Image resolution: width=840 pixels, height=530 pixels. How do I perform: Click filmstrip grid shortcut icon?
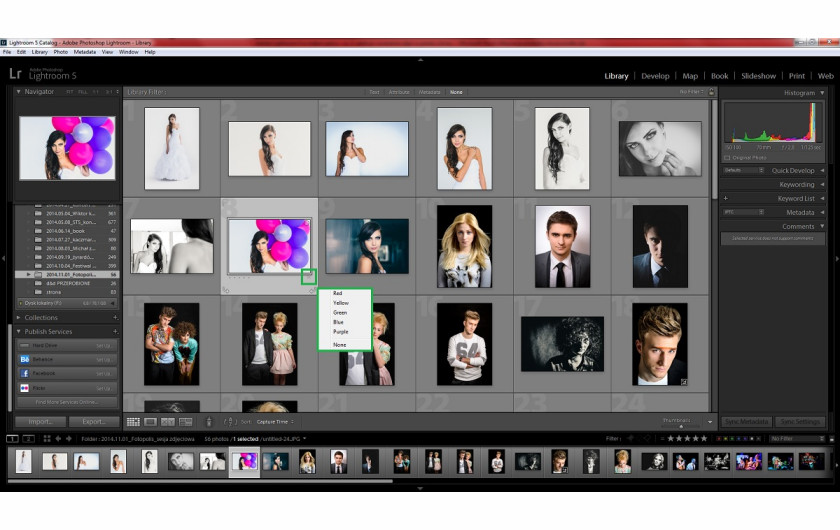click(x=47, y=439)
